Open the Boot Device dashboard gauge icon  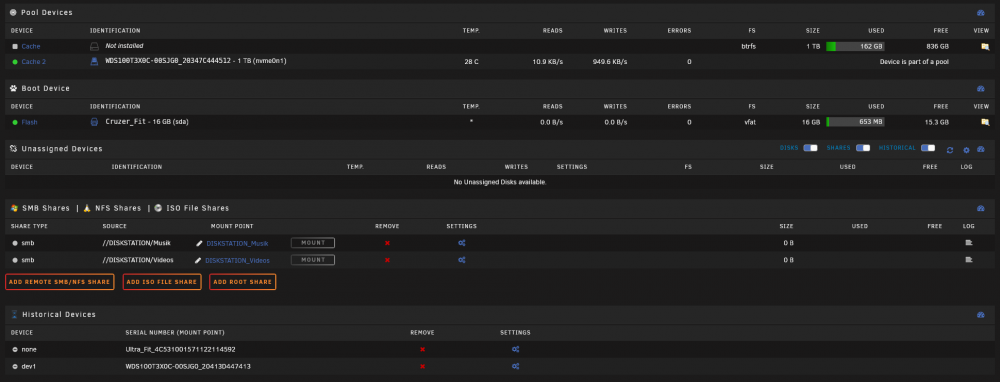pos(981,89)
